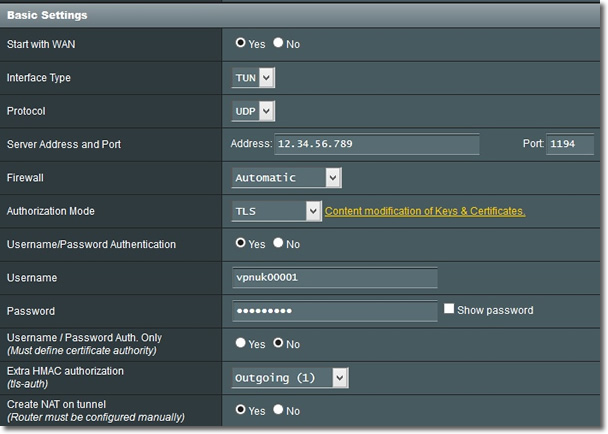Viewport: 608px width, 434px height.
Task: Click the Port number field
Action: (x=570, y=144)
